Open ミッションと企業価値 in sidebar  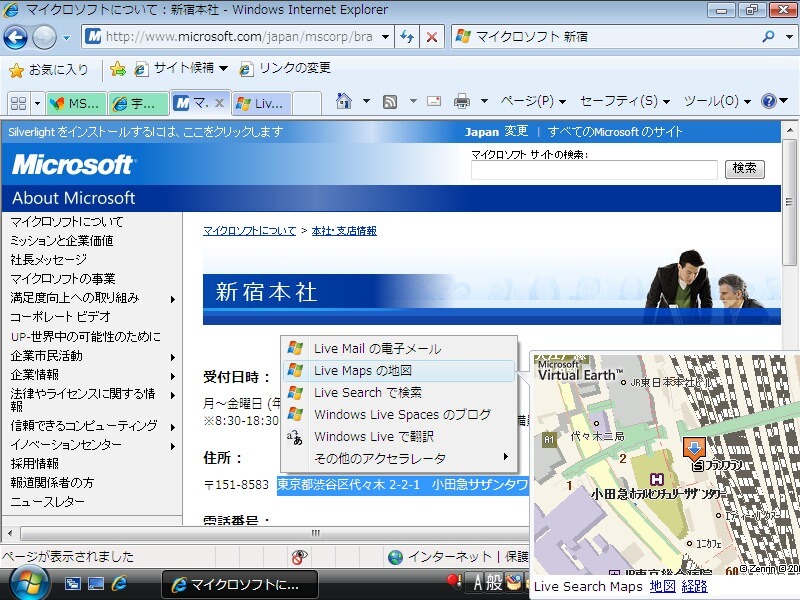click(x=62, y=241)
